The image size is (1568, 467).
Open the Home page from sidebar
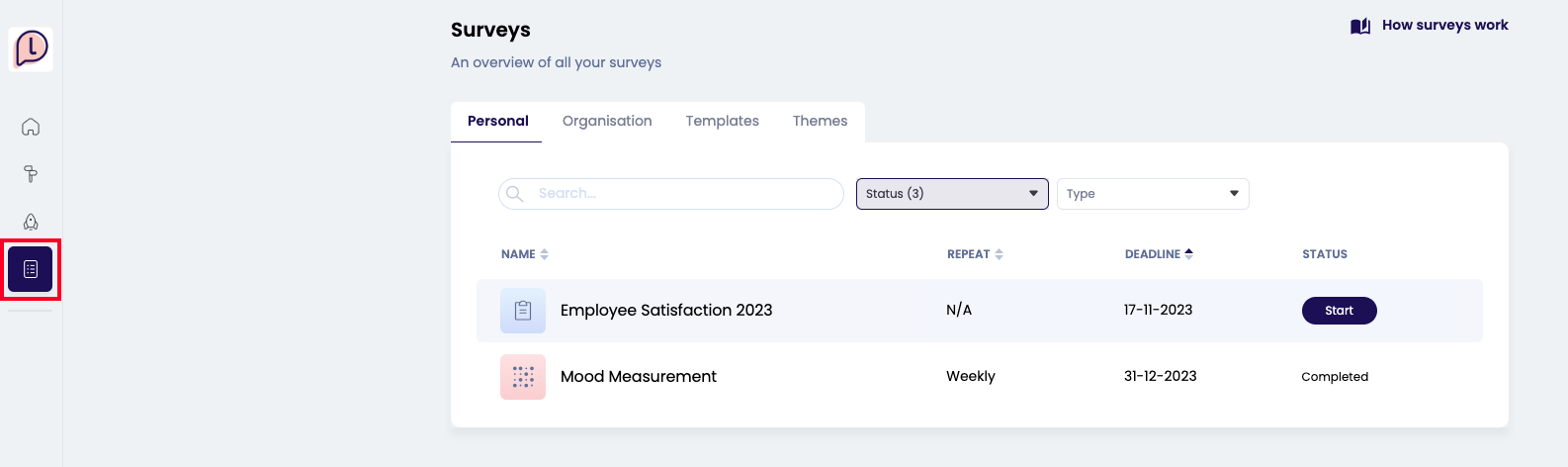(x=31, y=127)
